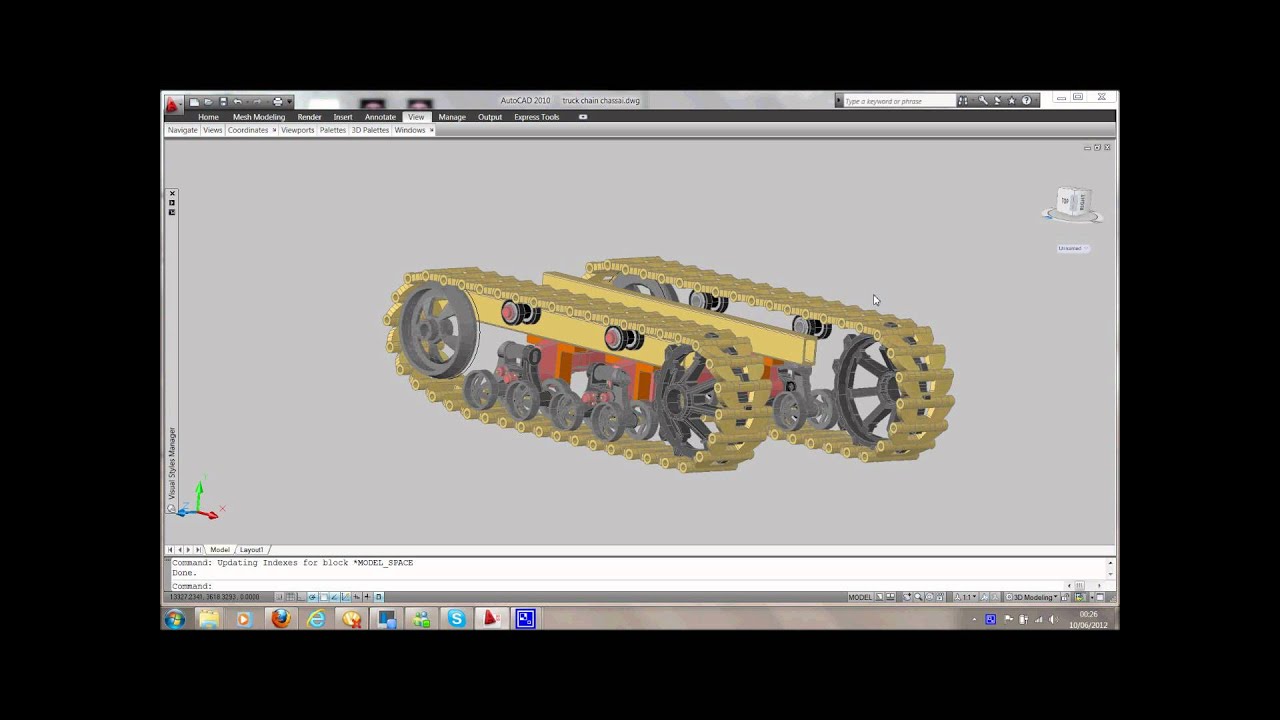1280x720 pixels.
Task: Click the system tray volume speaker icon
Action: 1054,620
